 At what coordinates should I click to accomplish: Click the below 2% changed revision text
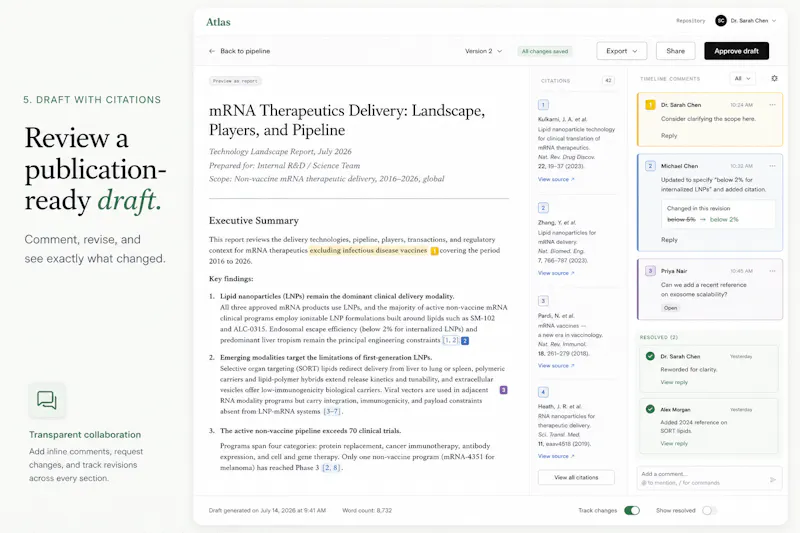pos(724,219)
